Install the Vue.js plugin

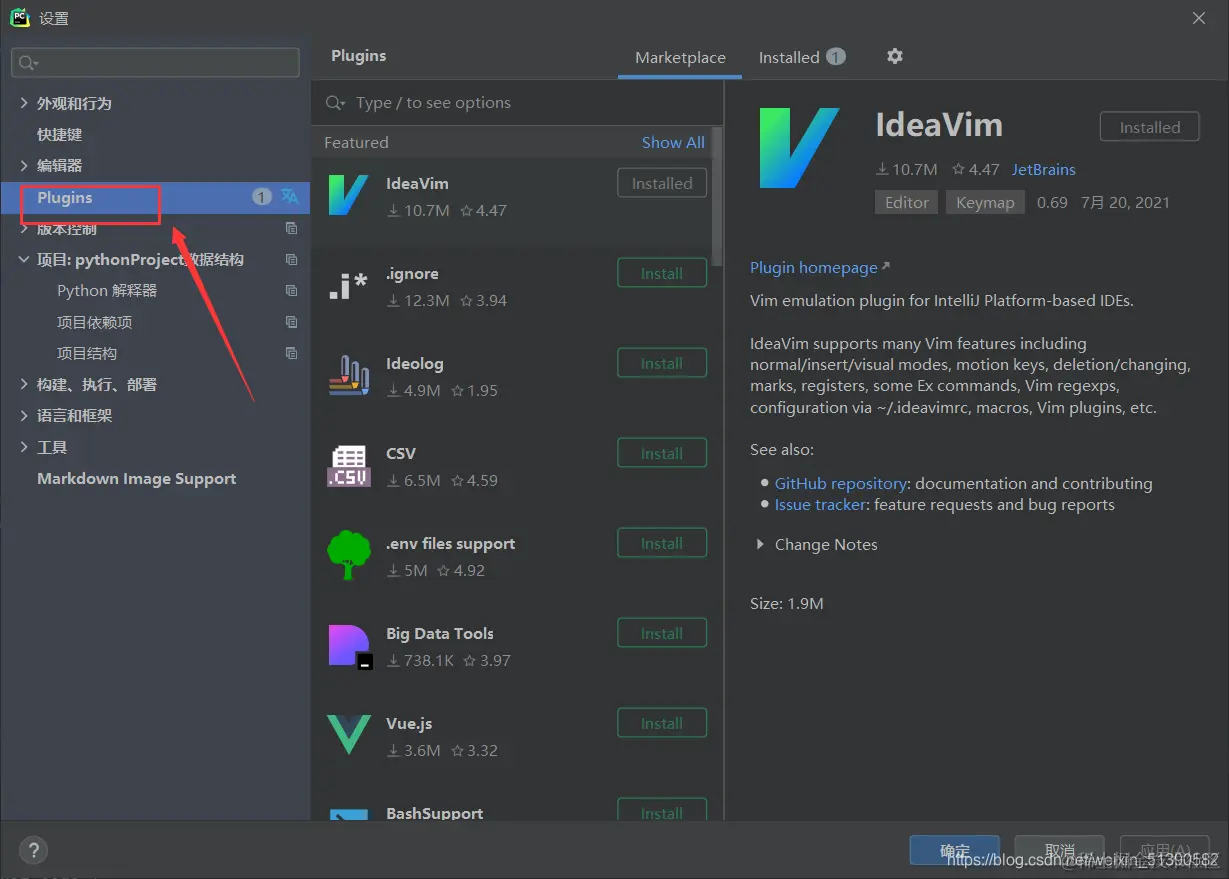[662, 723]
